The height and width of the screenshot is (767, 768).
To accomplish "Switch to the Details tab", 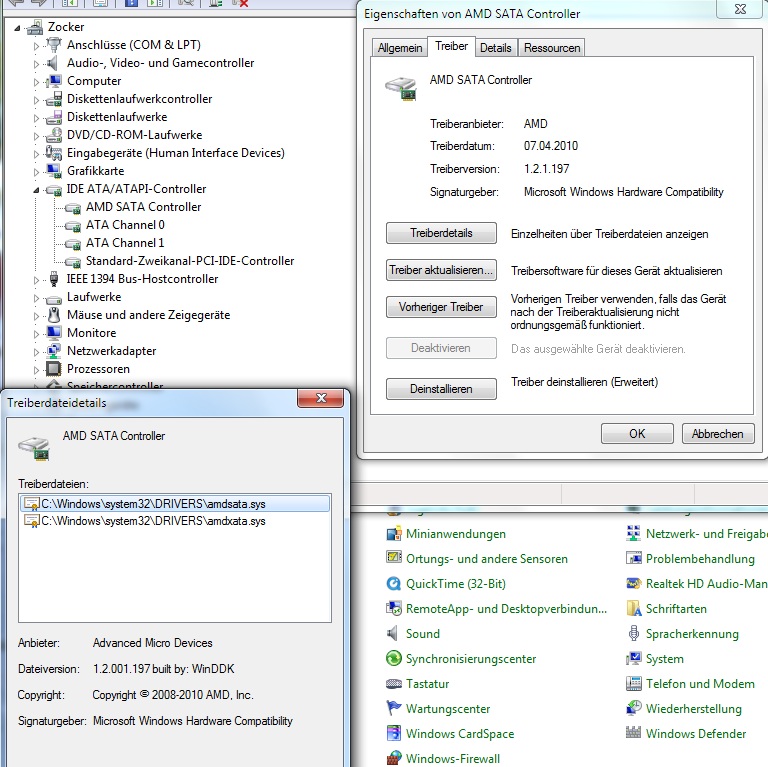I will coord(496,48).
